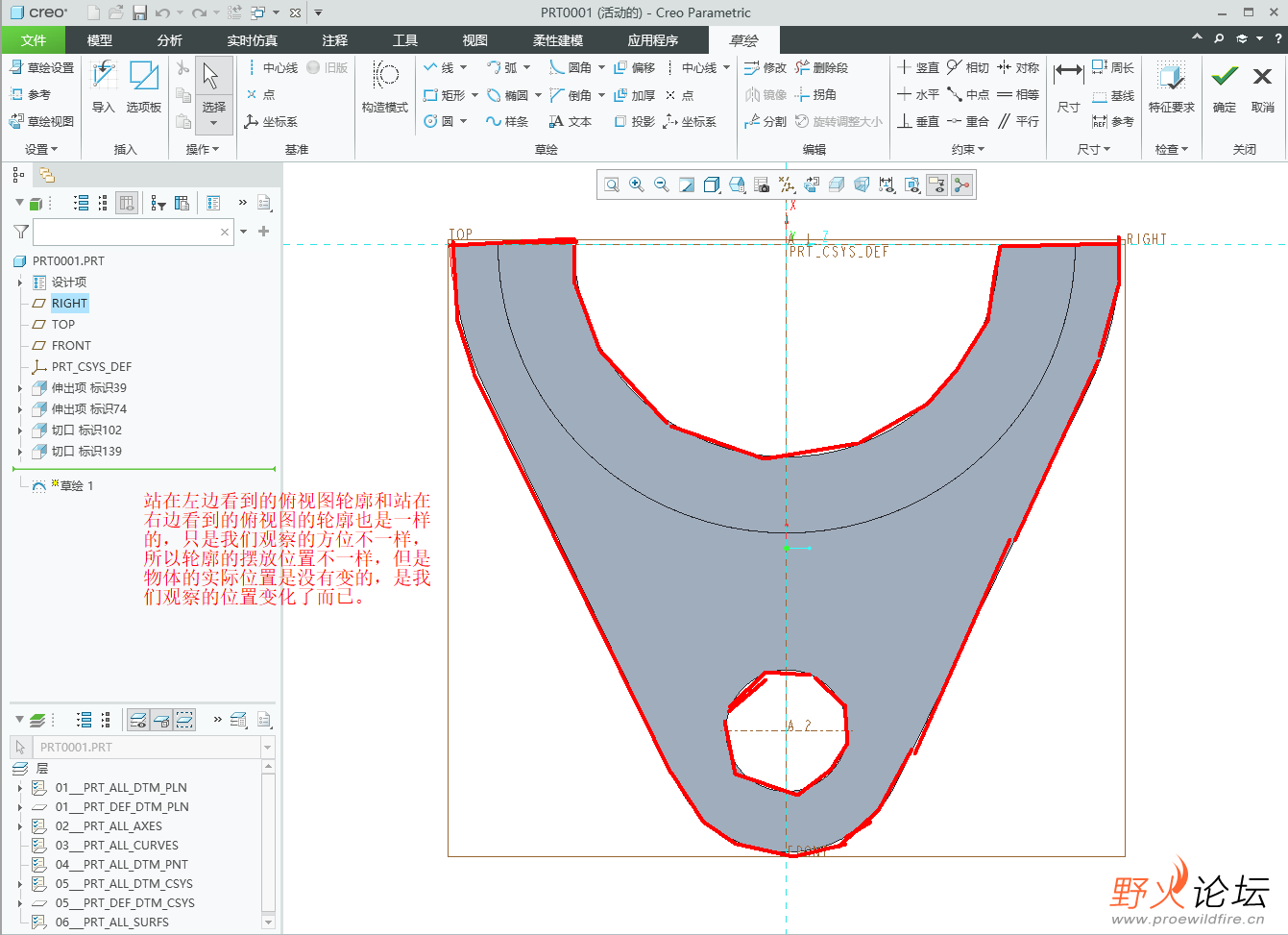Click the Undo arrow icon
Viewport: 1288px width, 935px height.
(x=162, y=12)
